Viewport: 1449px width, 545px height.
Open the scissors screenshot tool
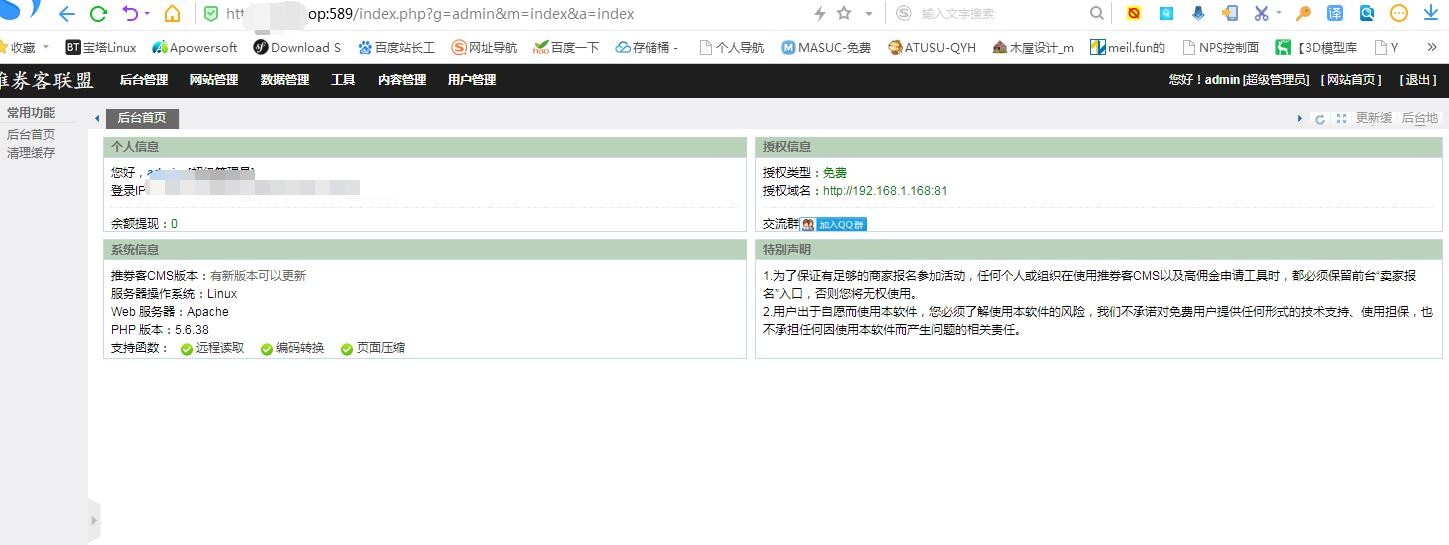(x=1261, y=14)
